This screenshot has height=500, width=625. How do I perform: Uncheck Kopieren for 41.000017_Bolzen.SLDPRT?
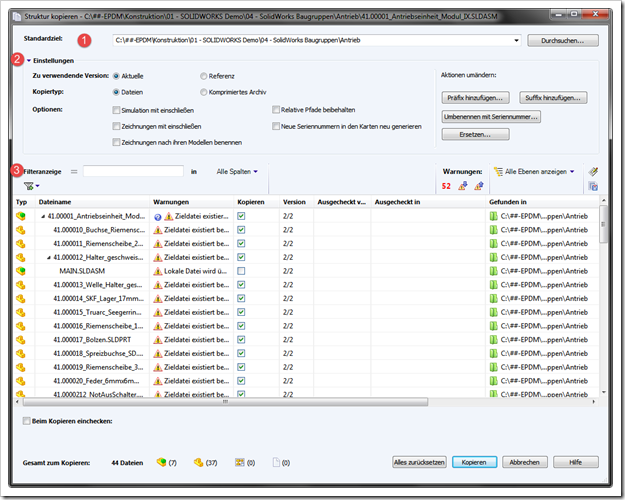point(241,340)
